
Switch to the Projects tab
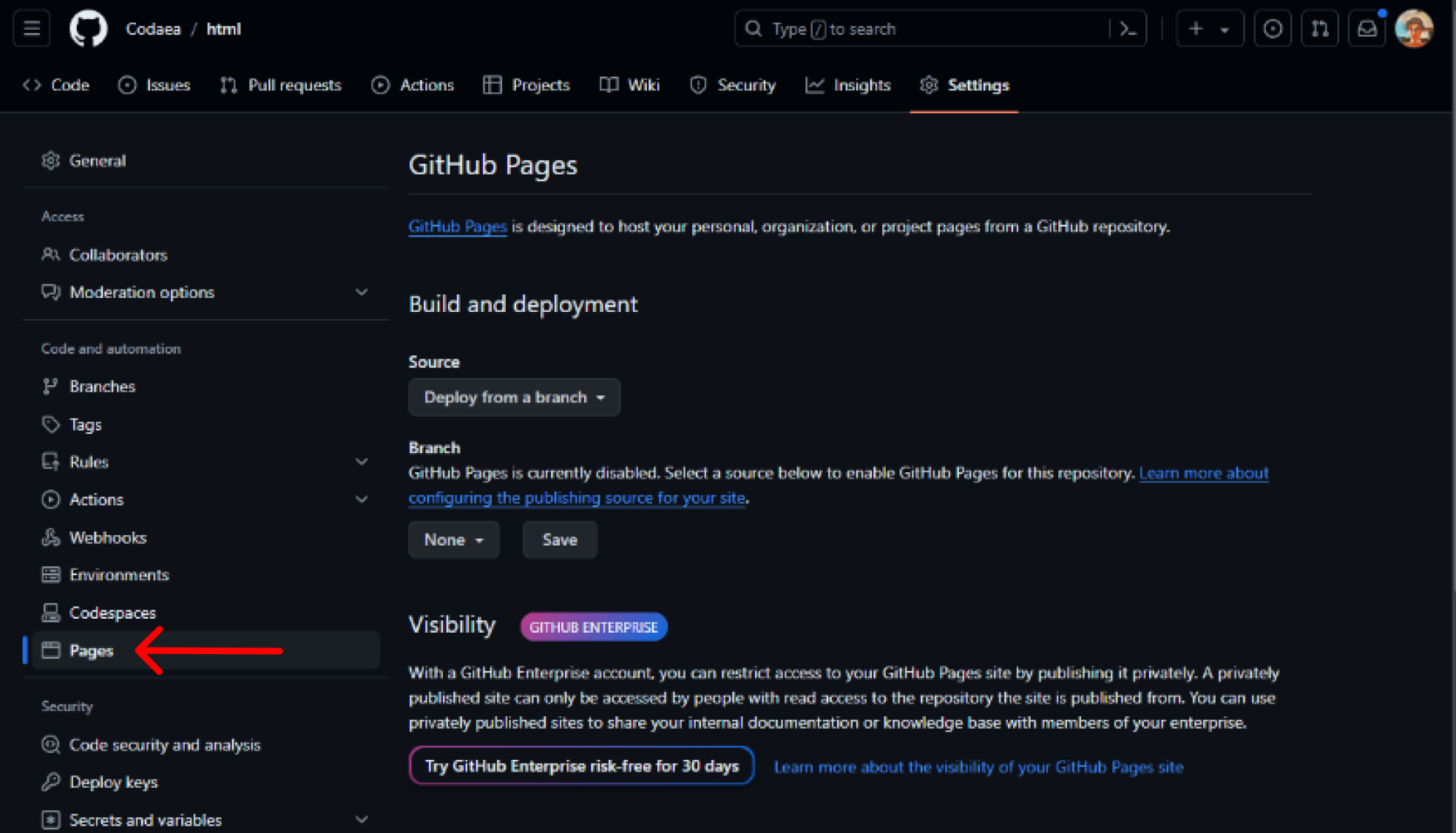click(x=526, y=85)
